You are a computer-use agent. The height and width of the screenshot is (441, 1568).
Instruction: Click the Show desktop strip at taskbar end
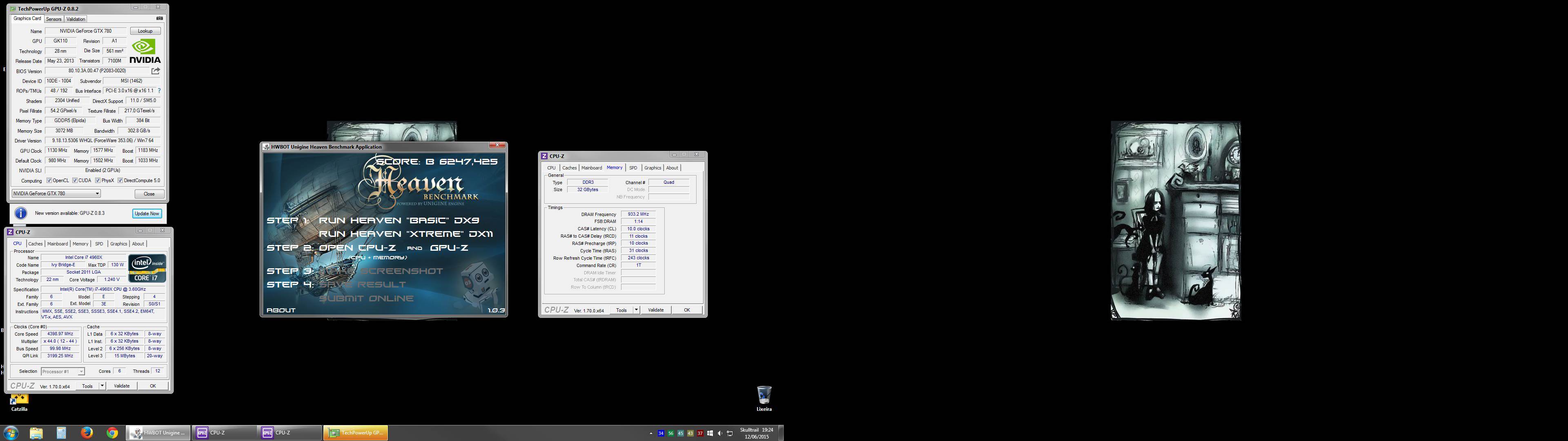[781, 433]
